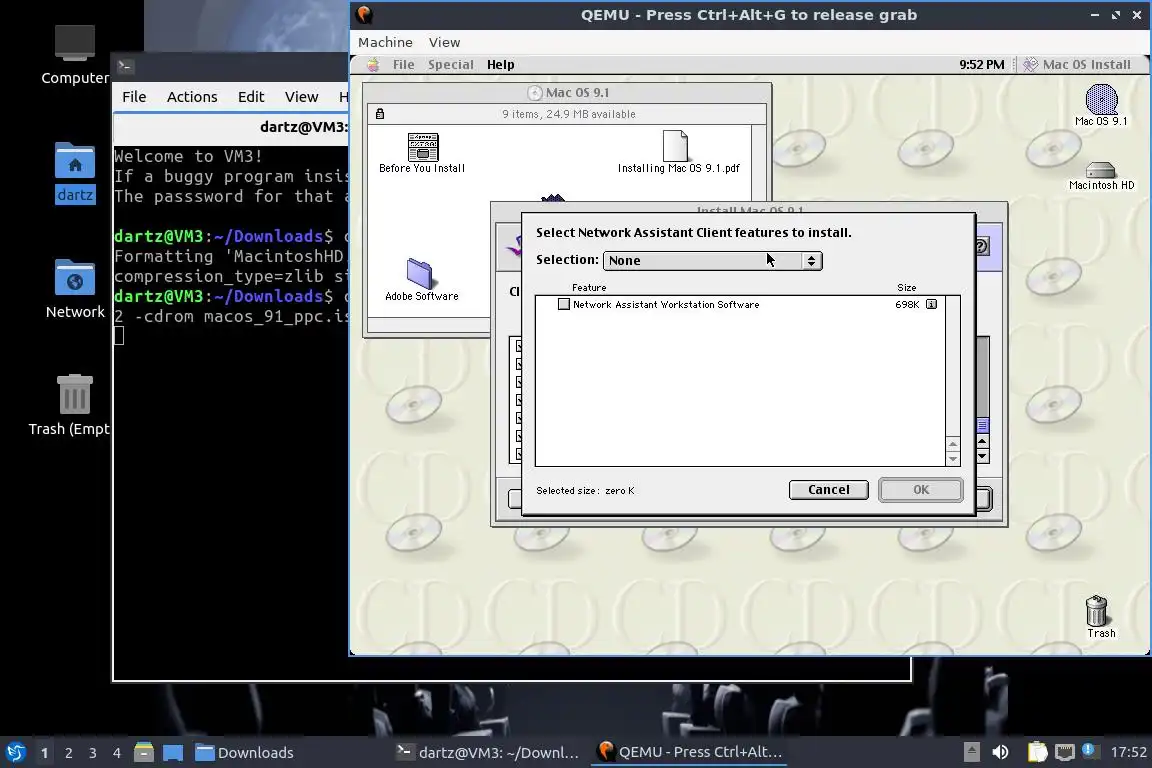Click the info icon for Network Assistant Workstation Software

point(931,304)
